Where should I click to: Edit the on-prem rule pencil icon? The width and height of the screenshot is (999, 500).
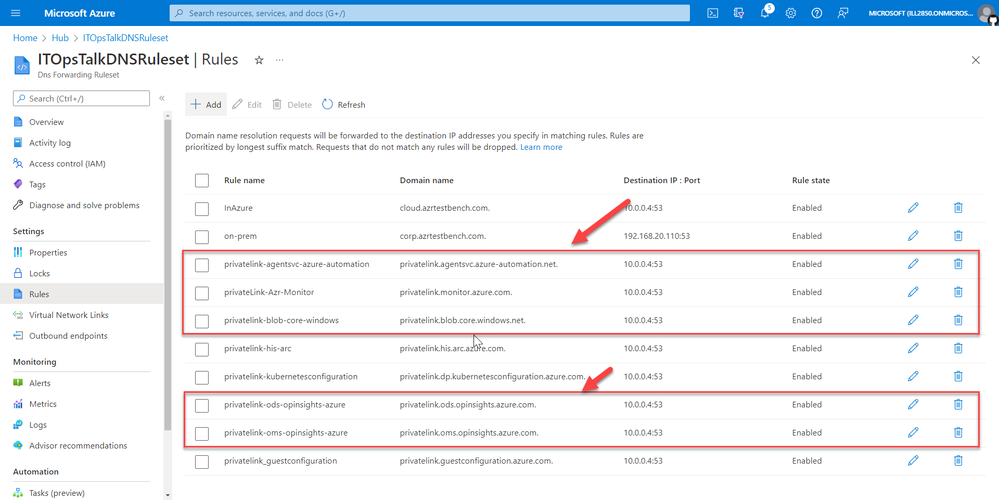913,236
